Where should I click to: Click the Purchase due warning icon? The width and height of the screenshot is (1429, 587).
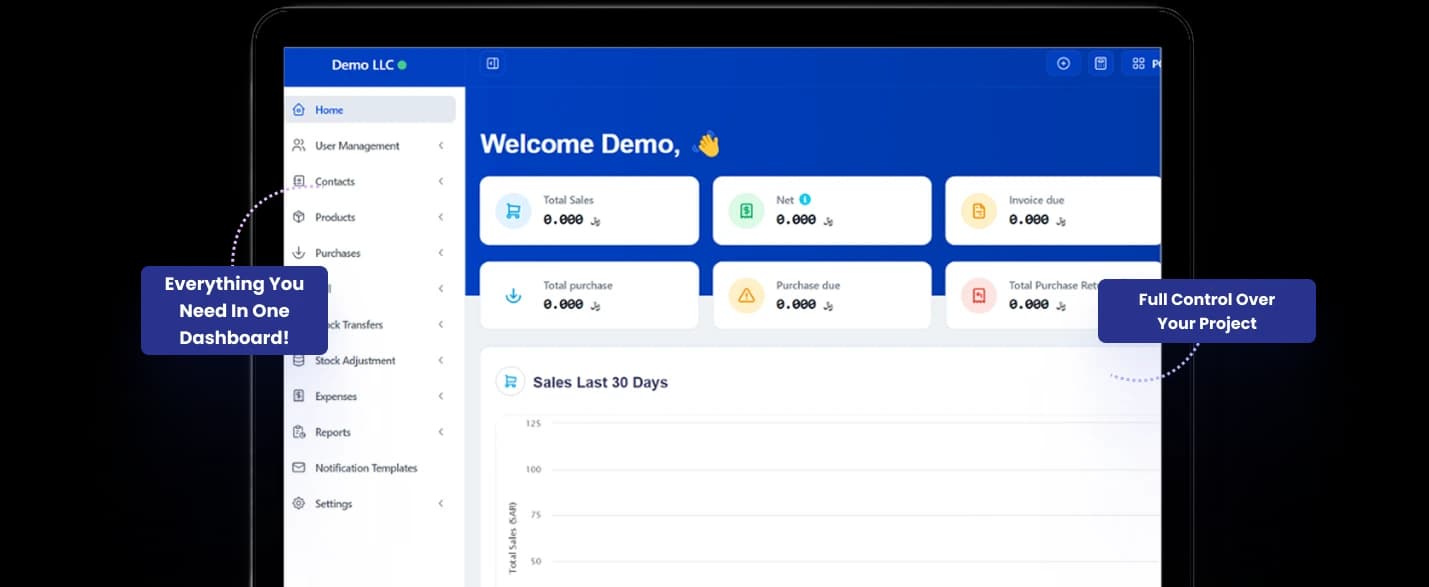pyautogui.click(x=746, y=296)
